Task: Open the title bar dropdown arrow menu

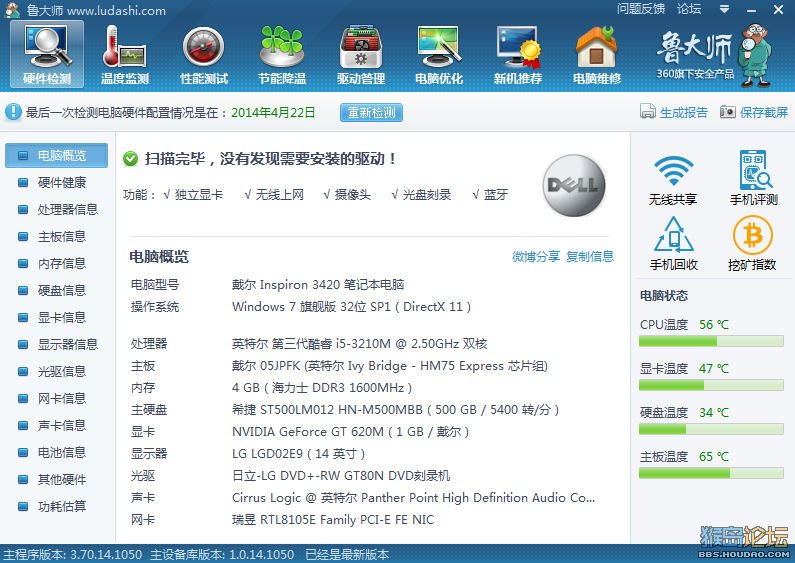Action: click(x=724, y=9)
